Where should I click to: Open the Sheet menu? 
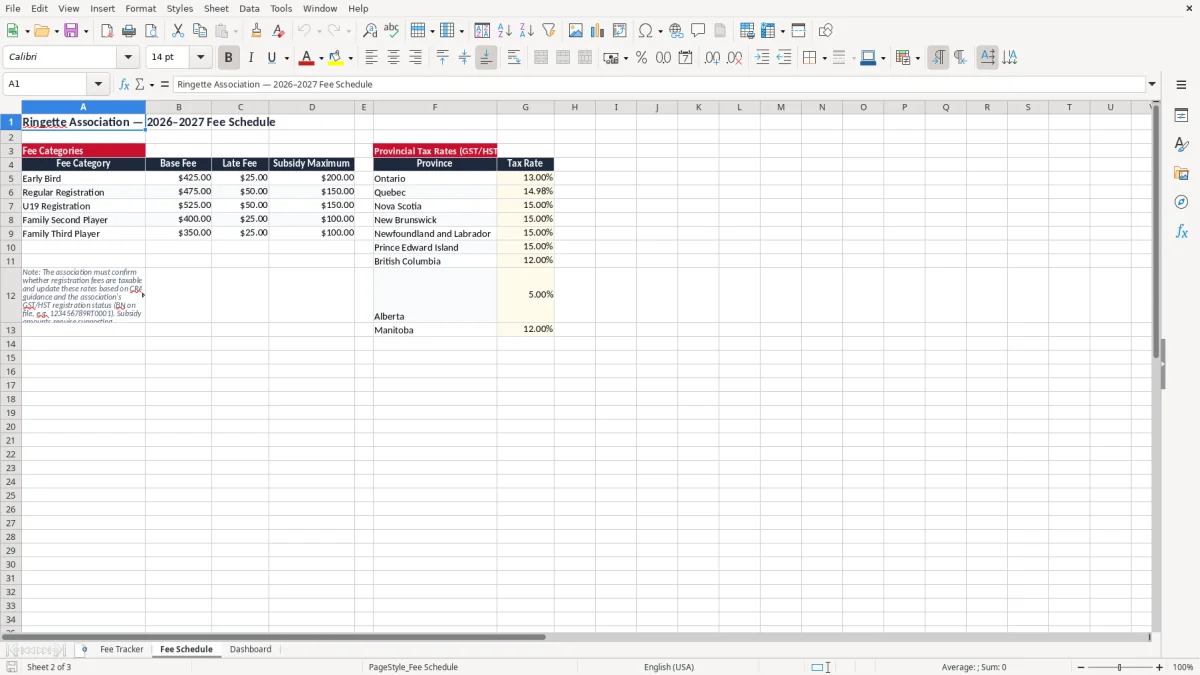(x=216, y=8)
